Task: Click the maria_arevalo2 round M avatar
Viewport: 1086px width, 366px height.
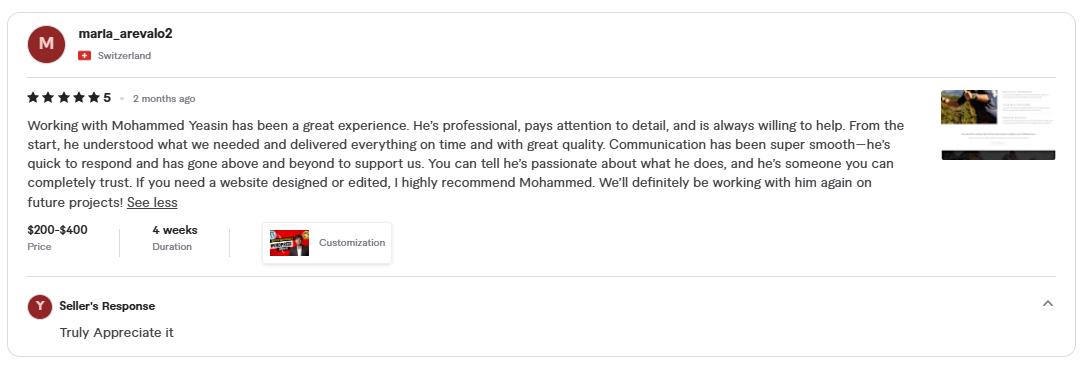Action: point(46,44)
